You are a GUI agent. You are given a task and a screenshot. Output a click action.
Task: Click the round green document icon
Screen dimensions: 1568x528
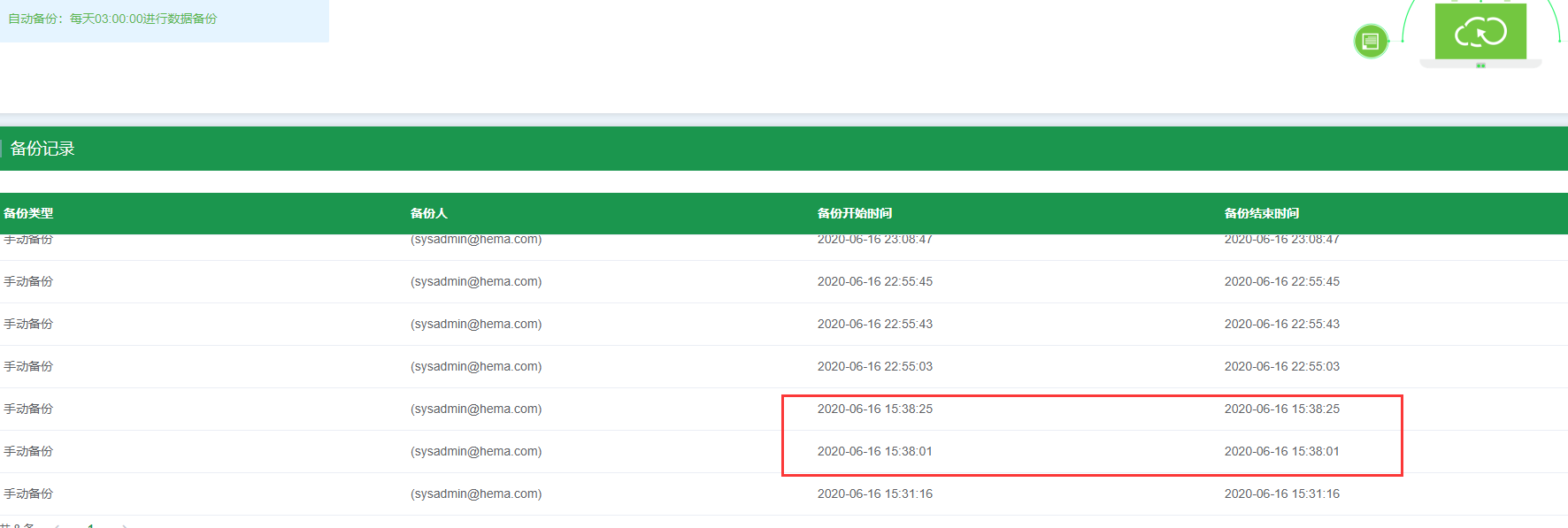pos(1371,41)
